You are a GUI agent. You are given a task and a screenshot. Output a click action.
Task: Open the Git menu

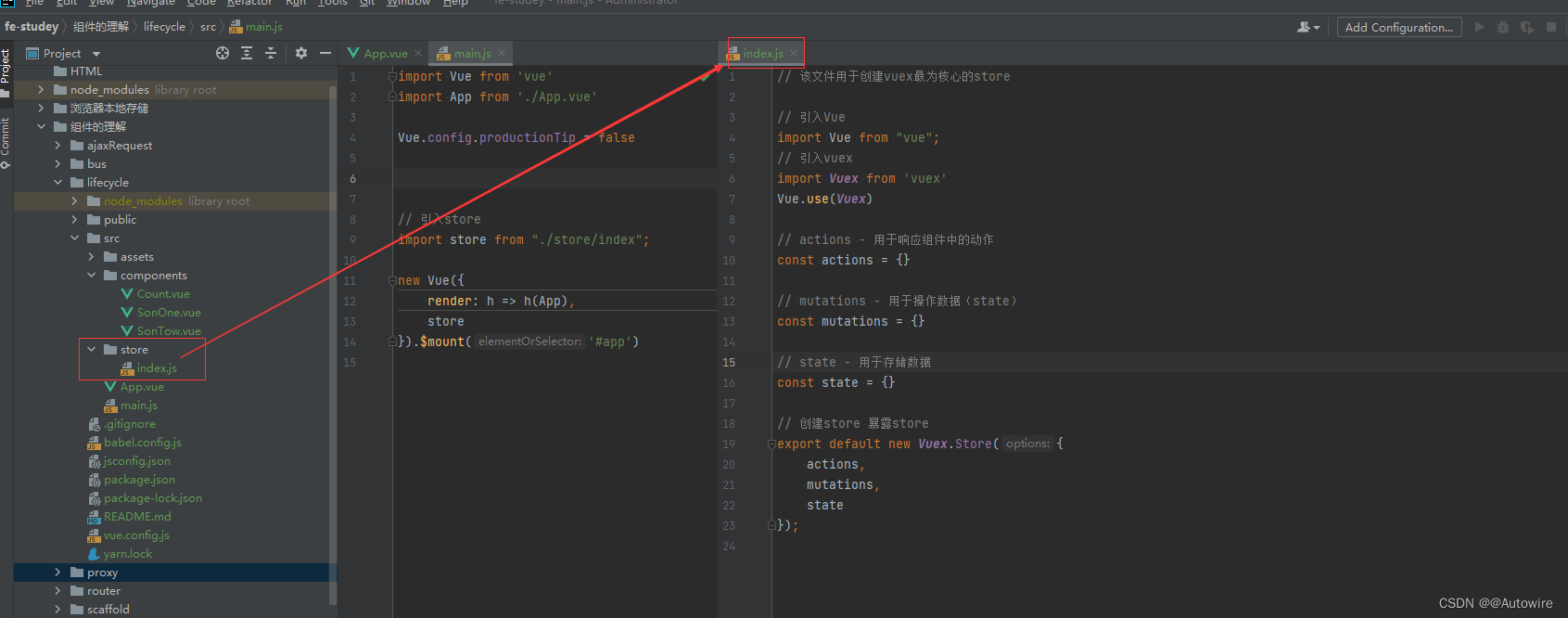point(367,3)
